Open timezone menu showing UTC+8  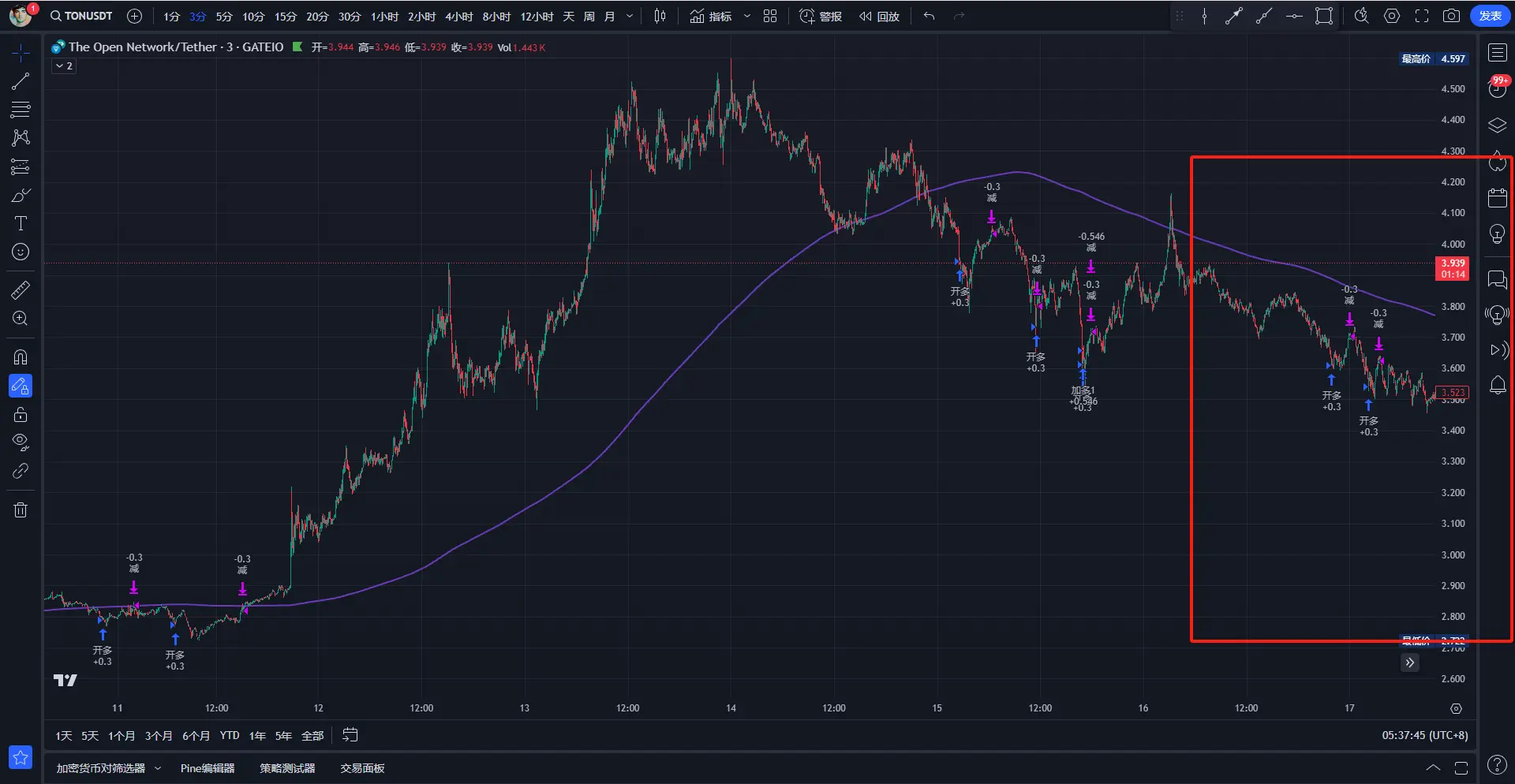pos(1424,735)
